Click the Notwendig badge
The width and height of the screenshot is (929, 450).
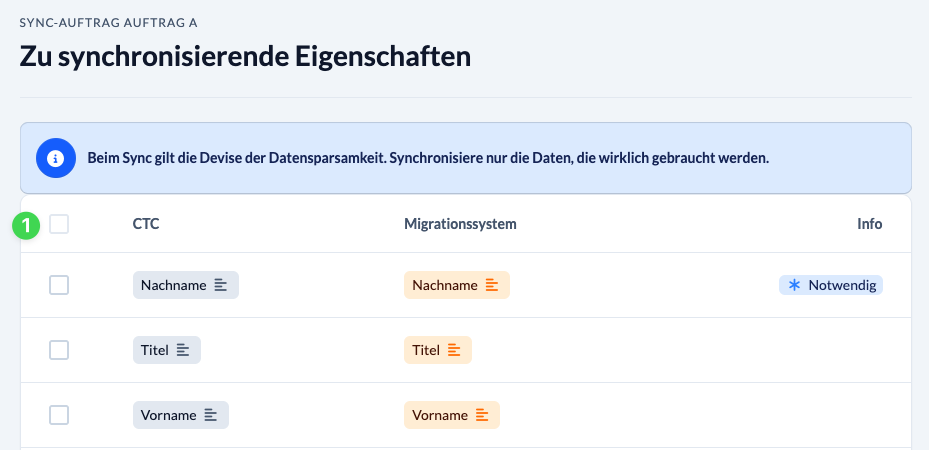[831, 285]
